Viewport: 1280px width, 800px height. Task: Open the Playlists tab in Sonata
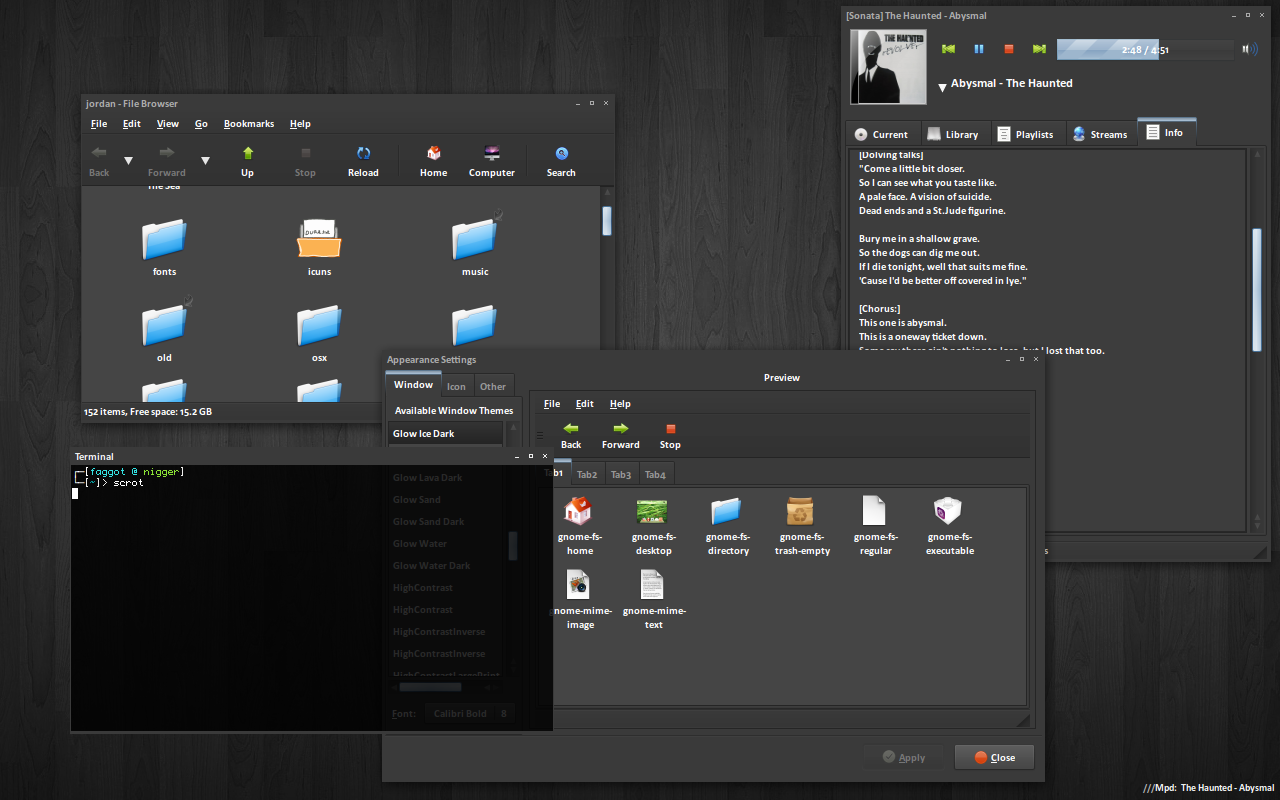point(1027,134)
